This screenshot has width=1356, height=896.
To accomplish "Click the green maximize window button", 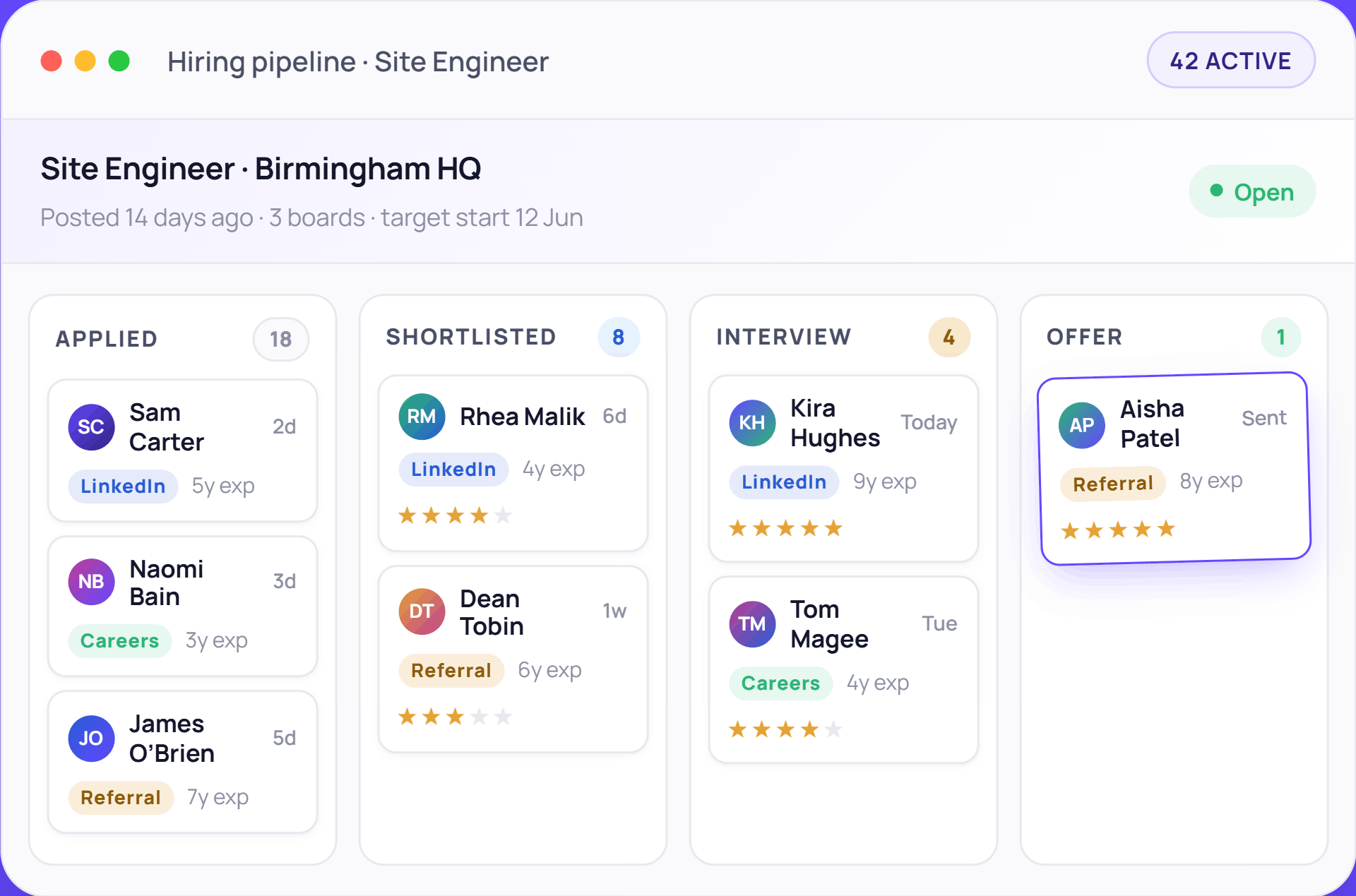I will (x=119, y=61).
